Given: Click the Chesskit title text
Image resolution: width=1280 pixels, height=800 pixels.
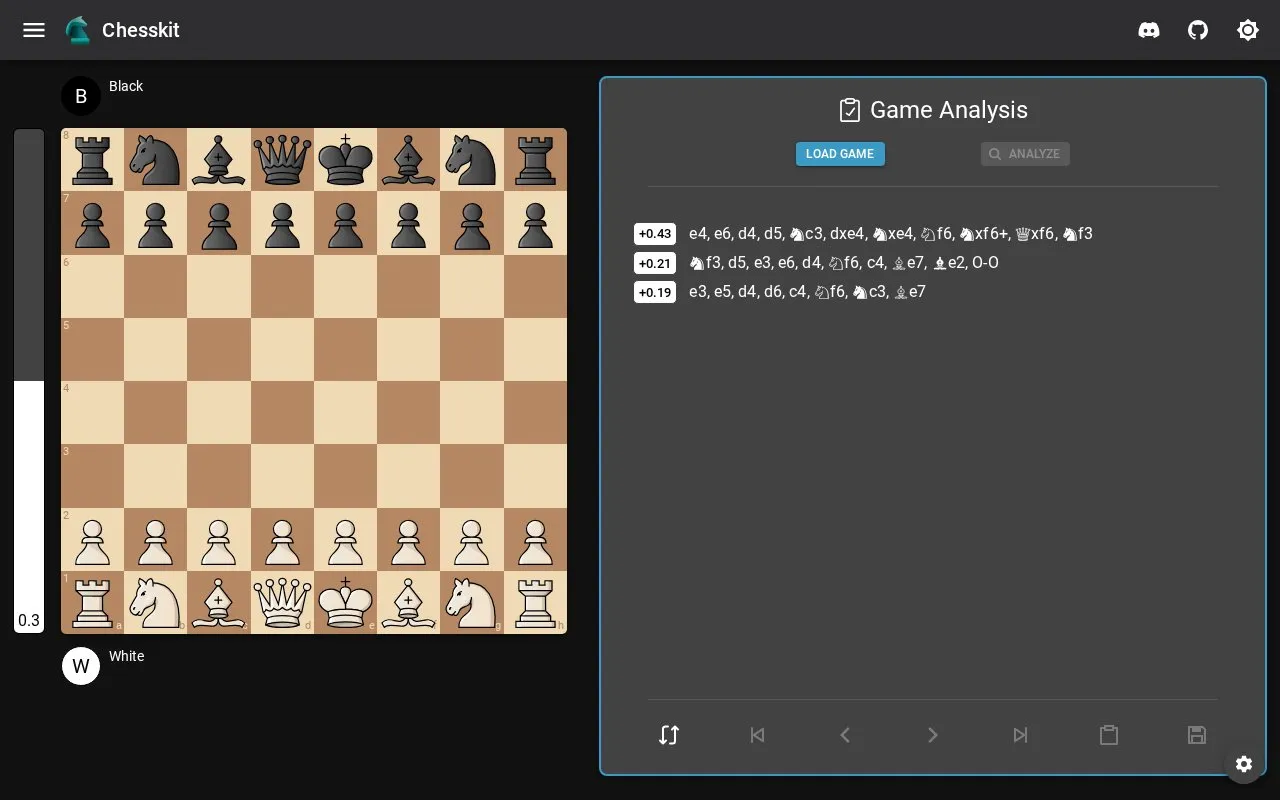Looking at the screenshot, I should pyautogui.click(x=141, y=30).
